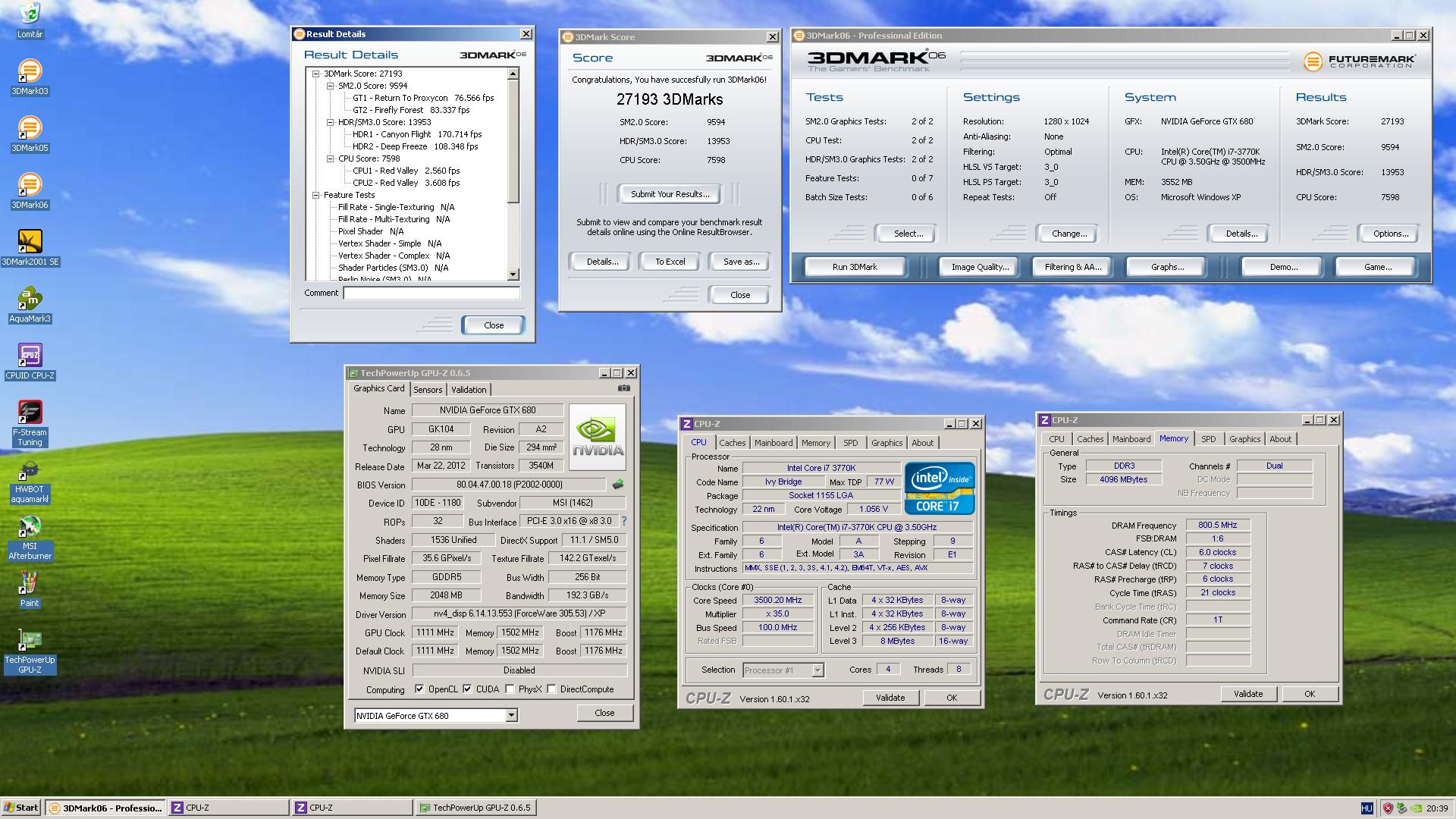
Task: Click the red shield tray icon
Action: [1388, 808]
